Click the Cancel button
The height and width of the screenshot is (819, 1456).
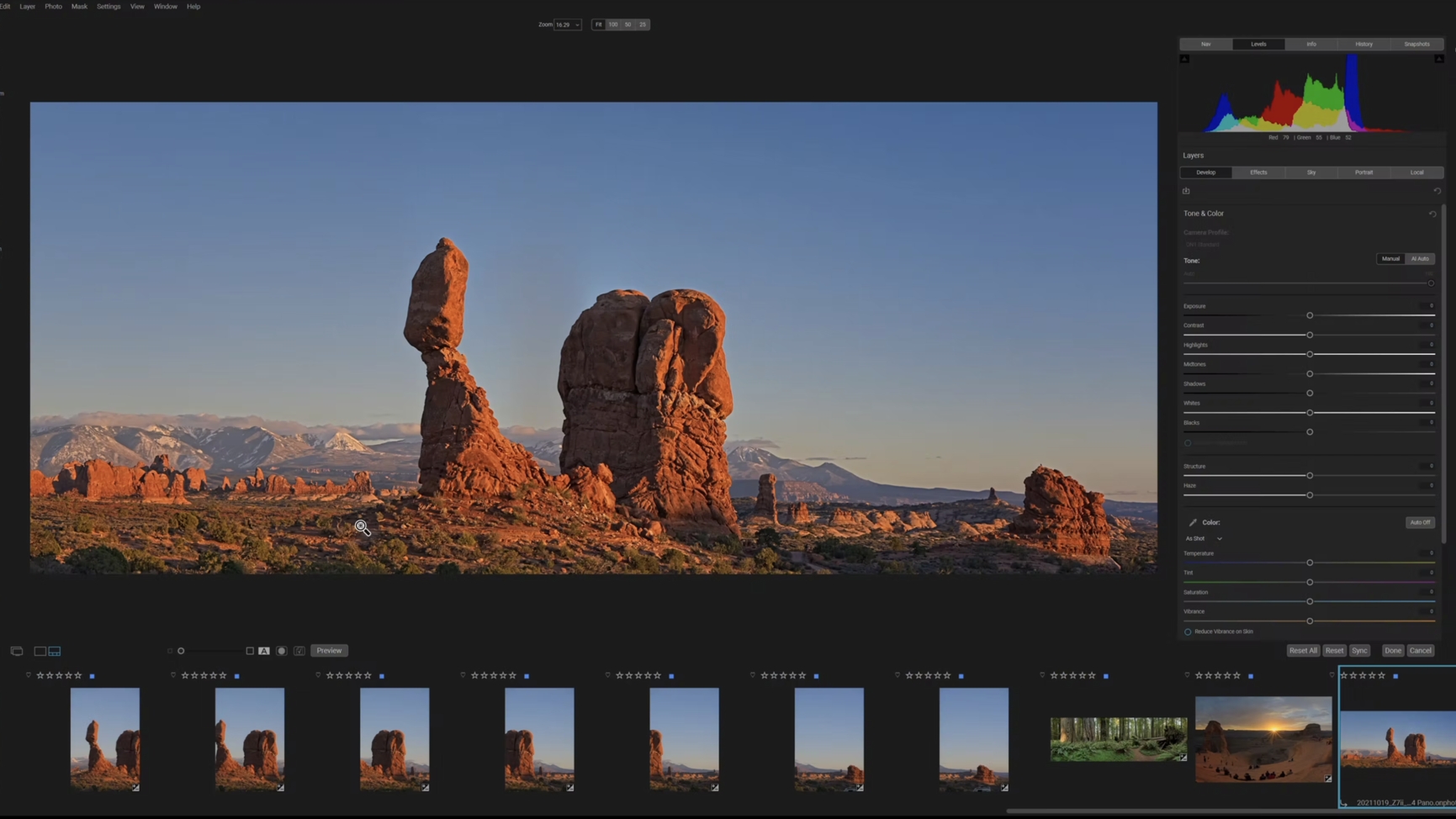coord(1420,651)
